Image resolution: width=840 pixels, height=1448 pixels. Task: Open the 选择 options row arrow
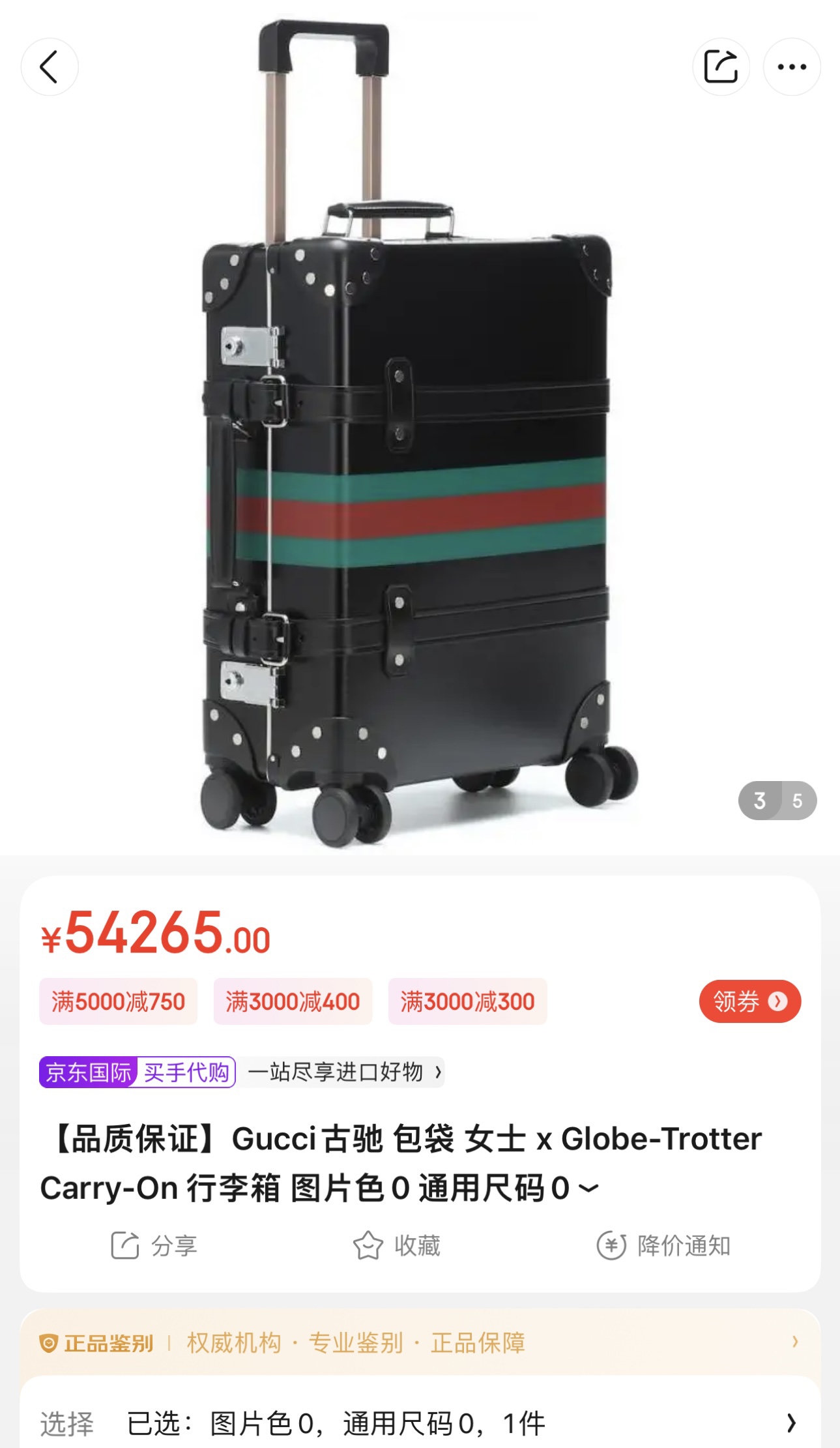791,1423
